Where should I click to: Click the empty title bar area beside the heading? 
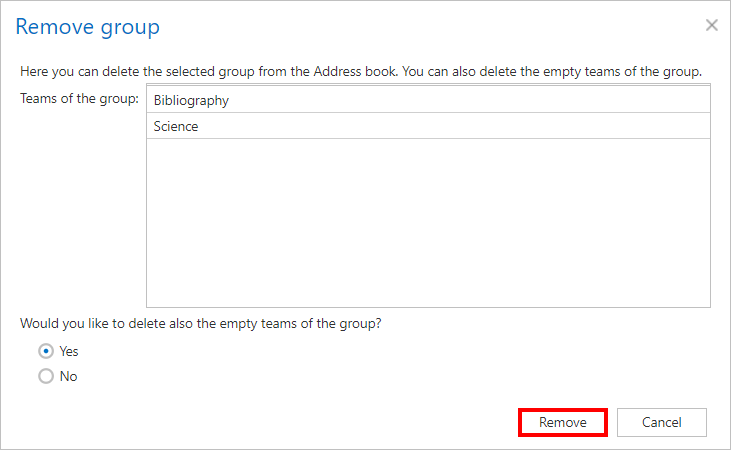pos(420,27)
